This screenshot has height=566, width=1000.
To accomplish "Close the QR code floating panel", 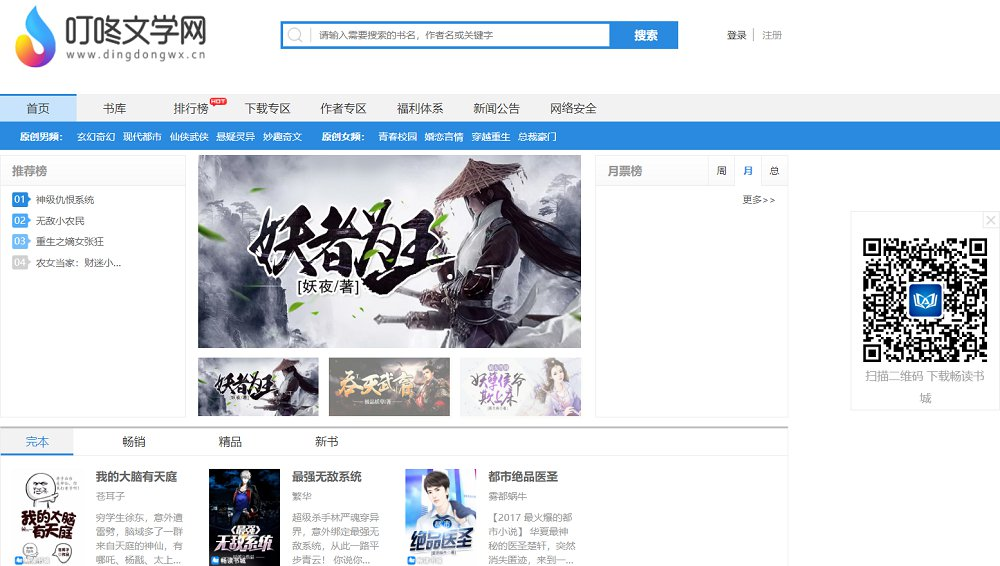I will pos(990,220).
